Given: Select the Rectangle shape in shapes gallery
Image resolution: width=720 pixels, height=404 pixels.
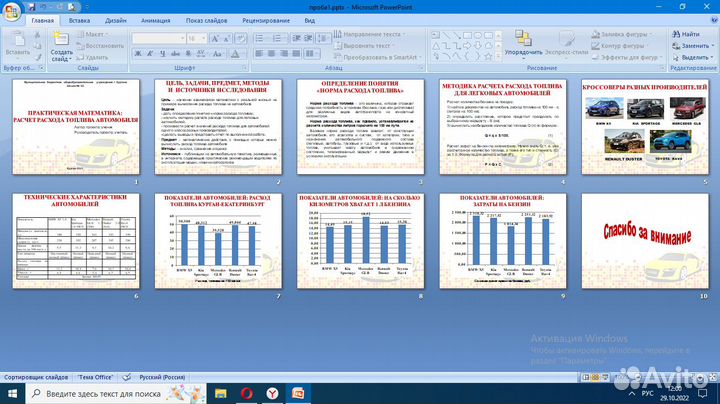Looking at the screenshot, I should pyautogui.click(x=467, y=35).
